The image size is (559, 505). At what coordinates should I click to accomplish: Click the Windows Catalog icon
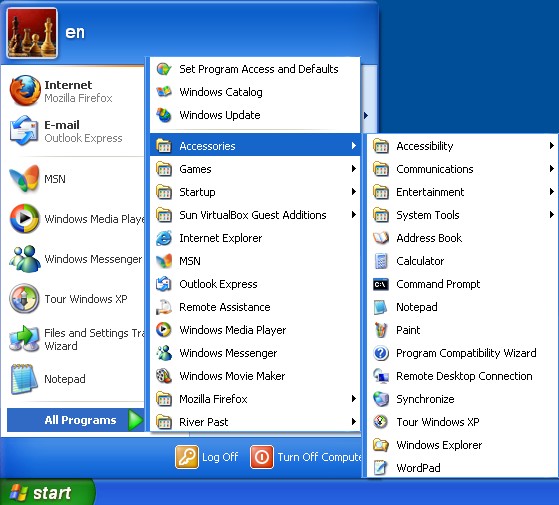pos(164,92)
